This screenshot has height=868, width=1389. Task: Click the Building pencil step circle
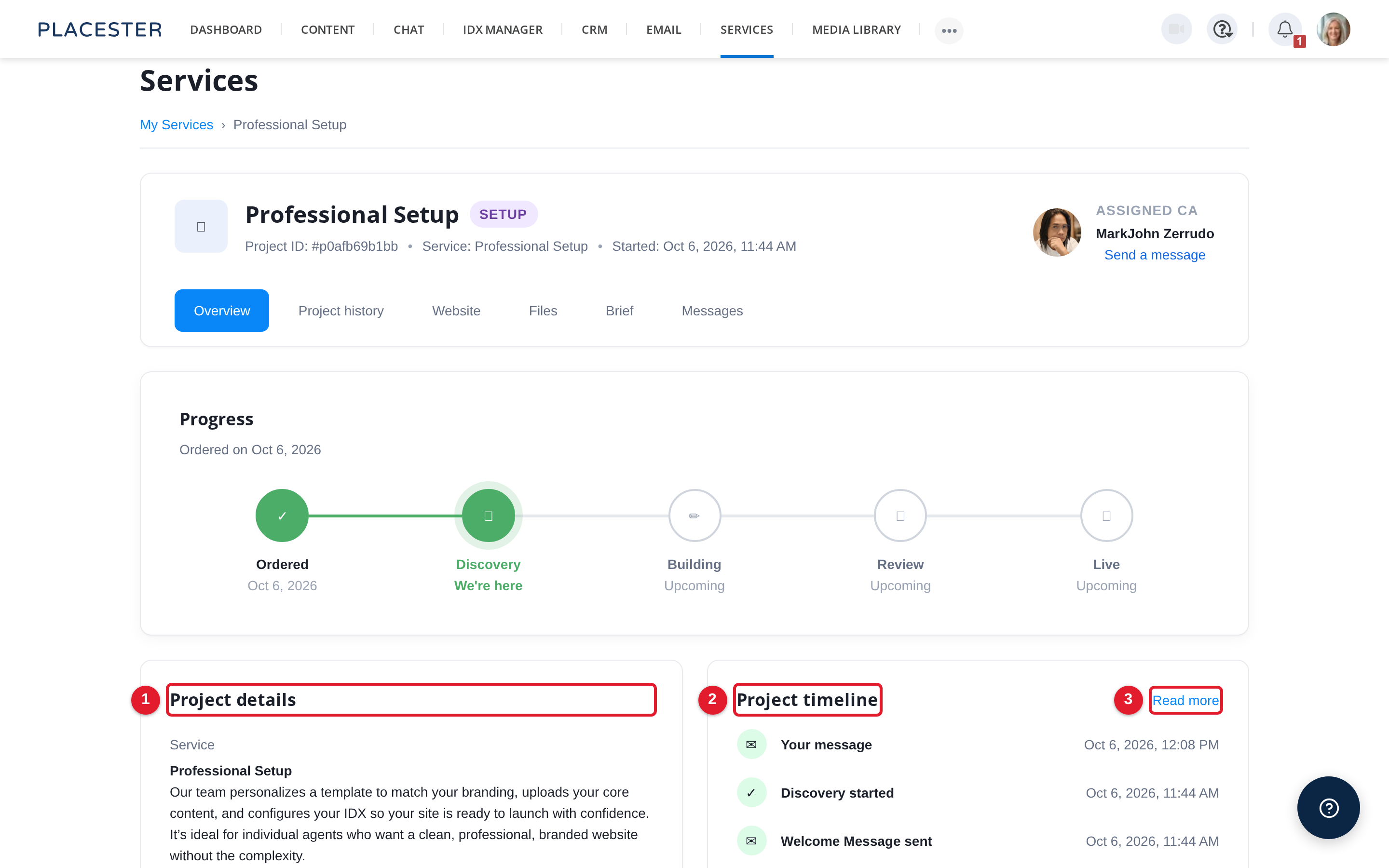point(694,515)
